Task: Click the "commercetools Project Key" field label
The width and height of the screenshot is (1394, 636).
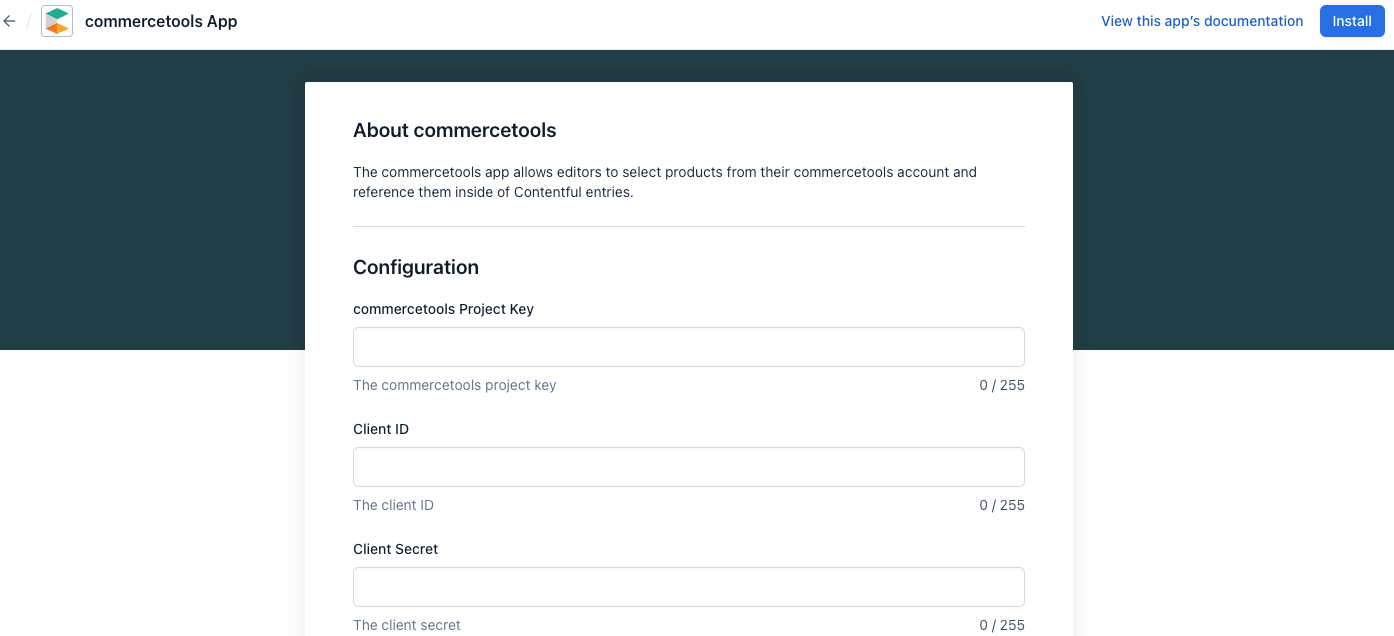Action: (443, 309)
